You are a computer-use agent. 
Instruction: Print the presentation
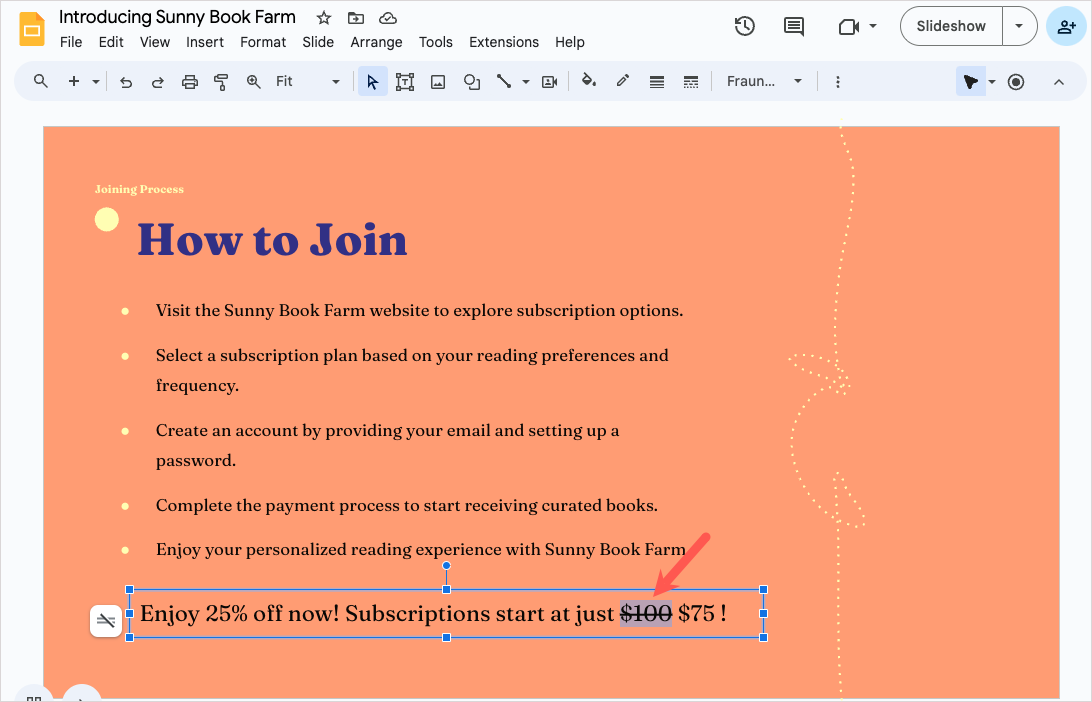click(x=189, y=82)
